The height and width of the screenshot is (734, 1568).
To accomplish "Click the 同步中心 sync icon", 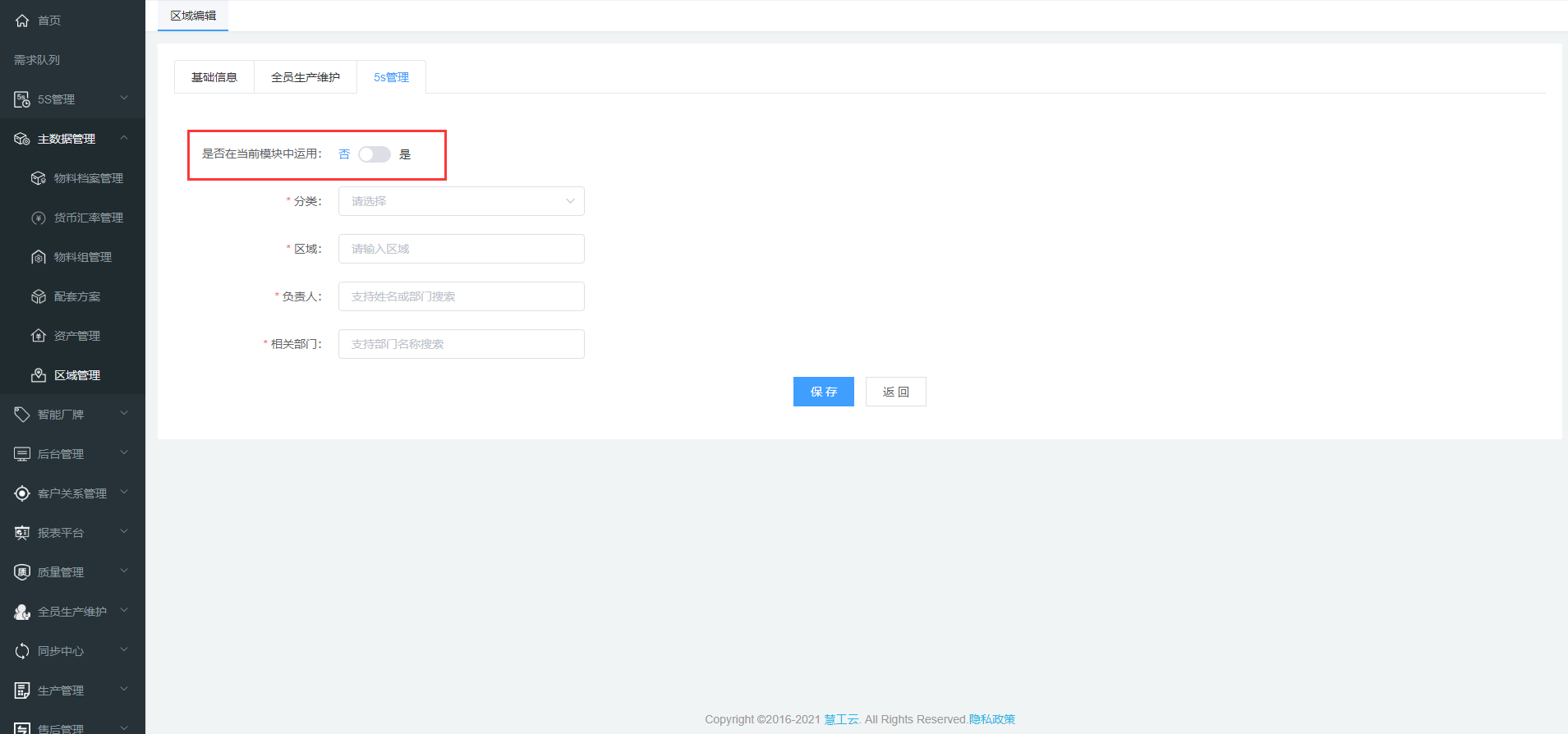I will click(22, 651).
